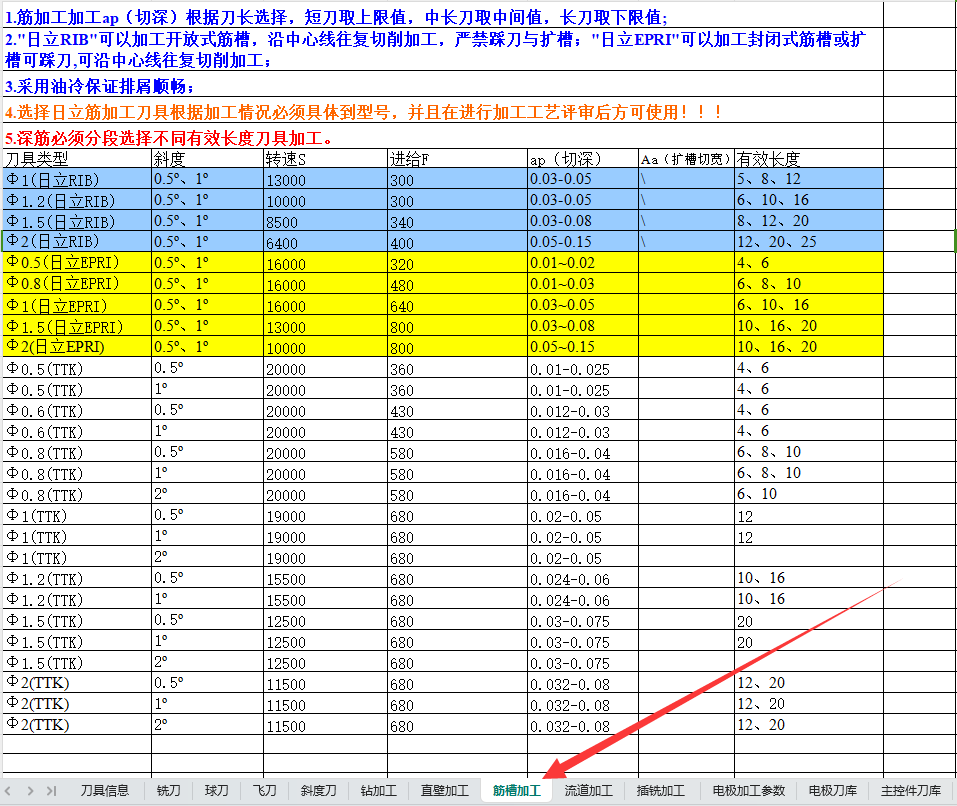Select the feed cell 340
The width and height of the screenshot is (957, 806).
point(457,221)
